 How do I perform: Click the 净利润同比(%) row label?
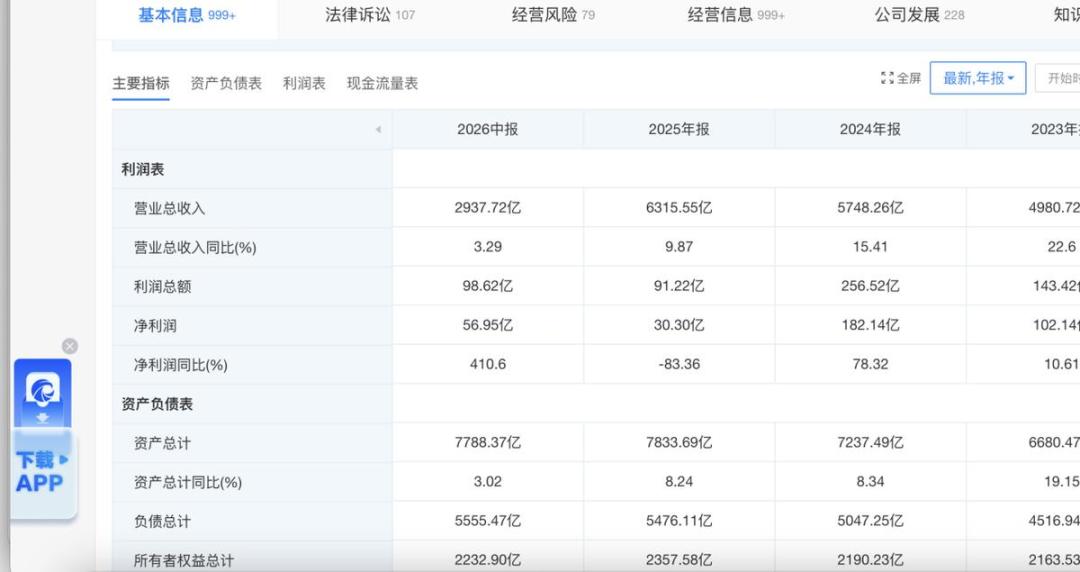tap(180, 365)
